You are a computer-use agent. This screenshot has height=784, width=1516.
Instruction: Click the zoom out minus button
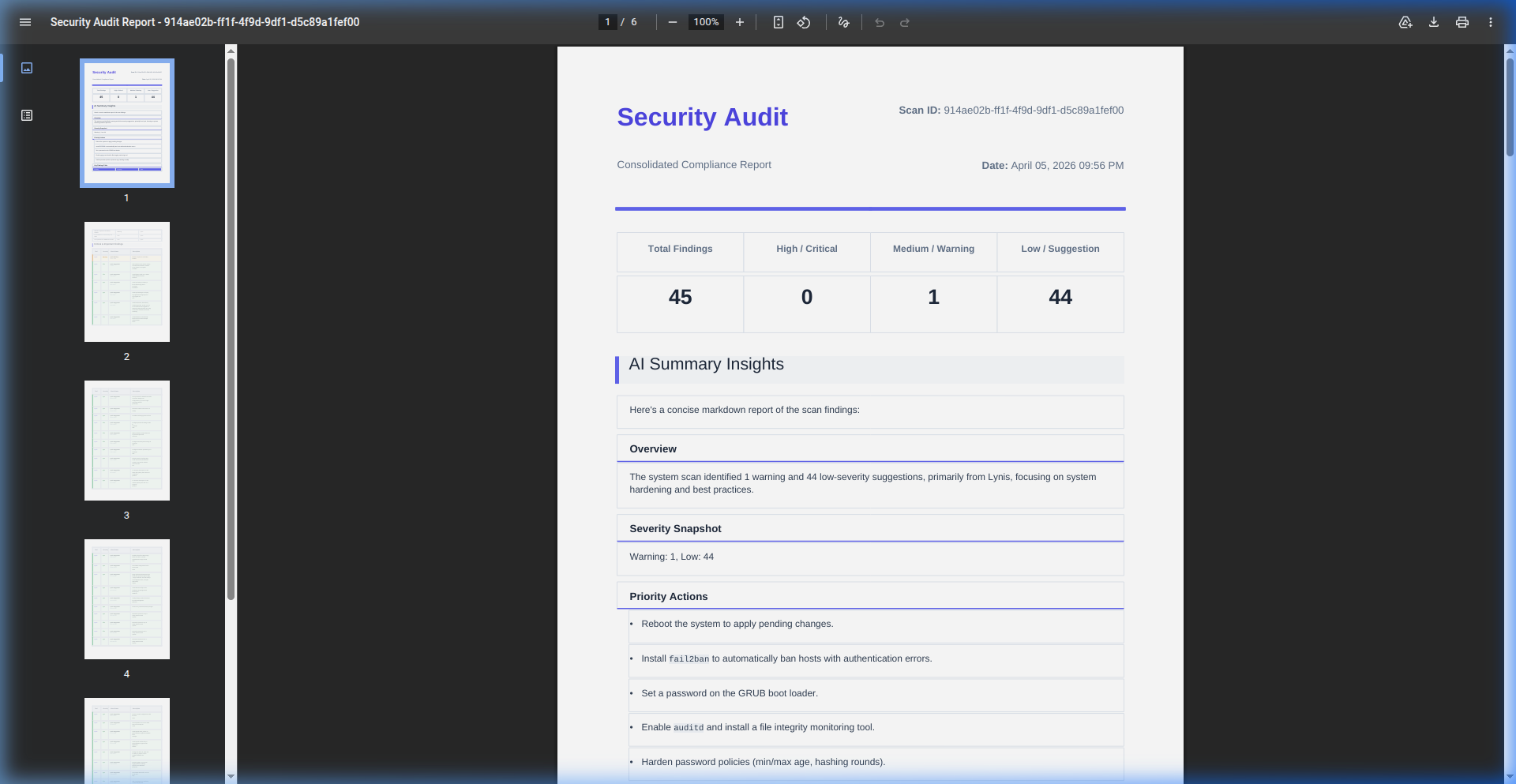click(x=673, y=22)
